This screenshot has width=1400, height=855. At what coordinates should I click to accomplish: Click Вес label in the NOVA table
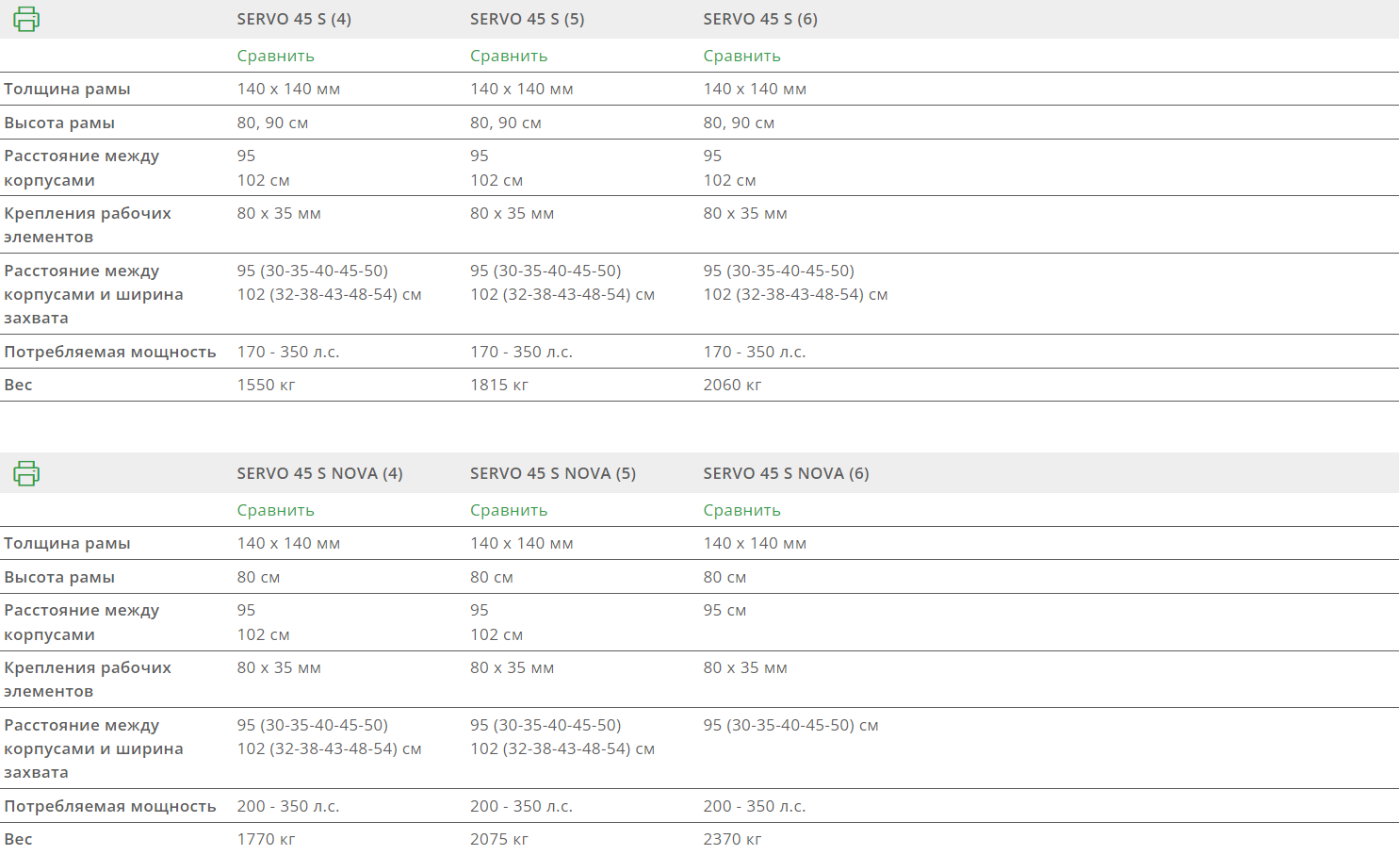pyautogui.click(x=18, y=839)
